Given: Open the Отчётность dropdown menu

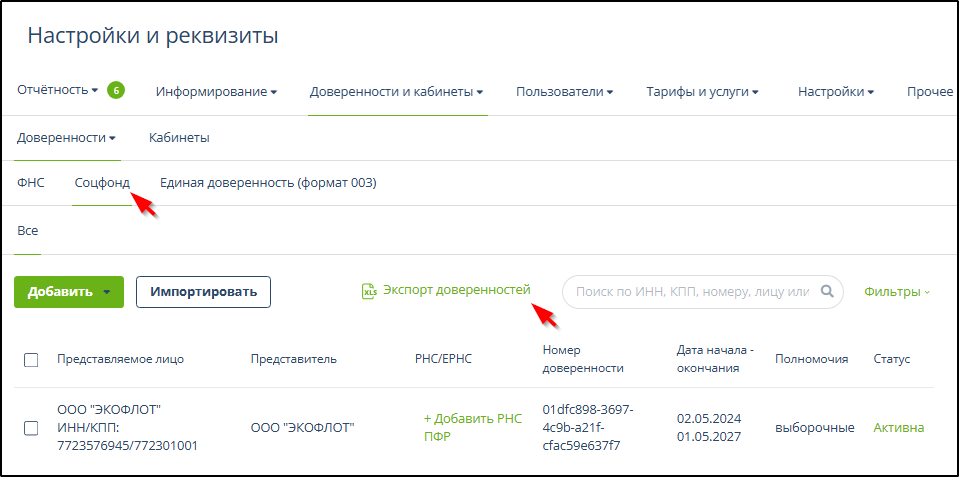Looking at the screenshot, I should [x=58, y=91].
